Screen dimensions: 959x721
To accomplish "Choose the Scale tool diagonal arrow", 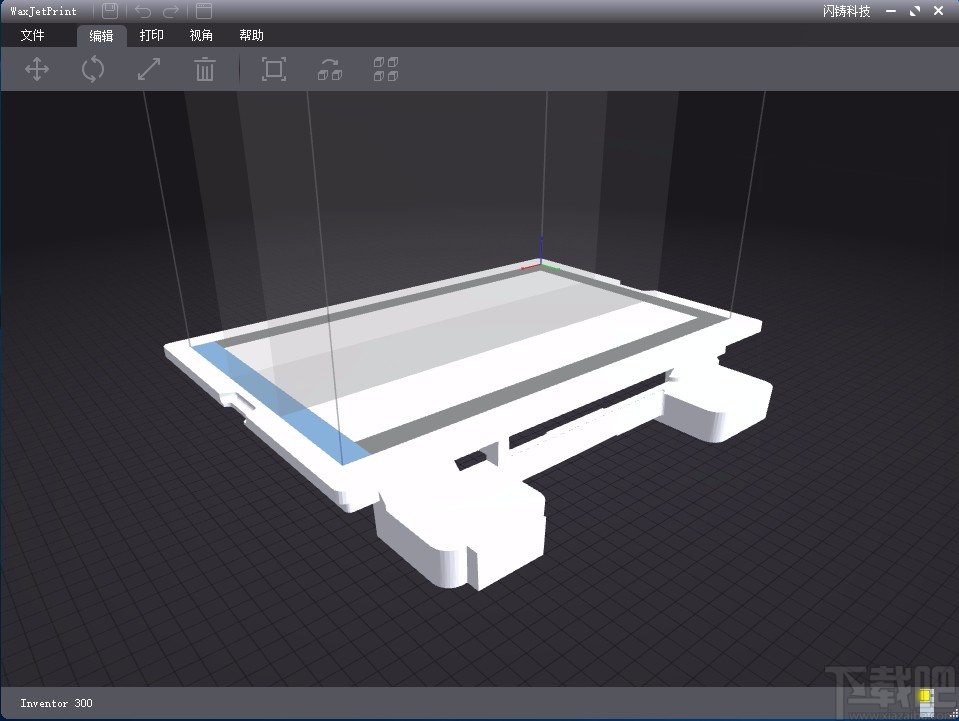I will (x=149, y=69).
